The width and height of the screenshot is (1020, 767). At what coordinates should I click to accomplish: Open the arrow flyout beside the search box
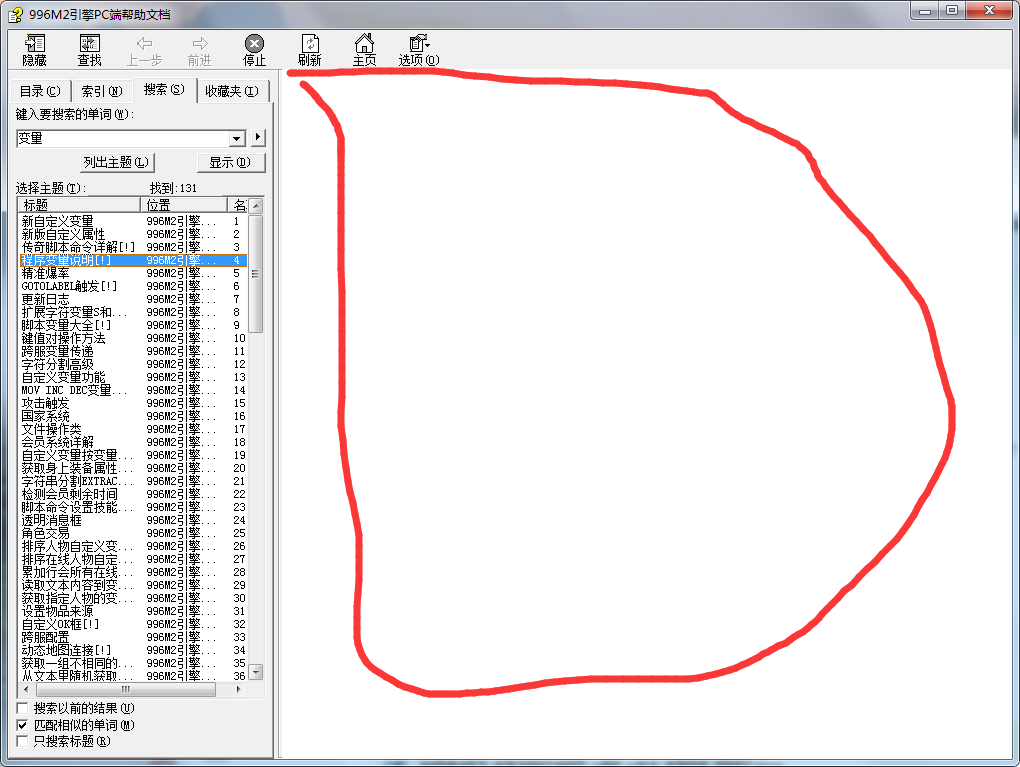[x=258, y=137]
